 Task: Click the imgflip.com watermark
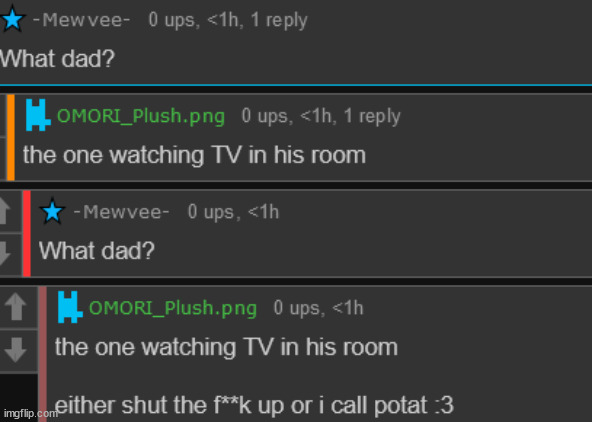pyautogui.click(x=29, y=414)
